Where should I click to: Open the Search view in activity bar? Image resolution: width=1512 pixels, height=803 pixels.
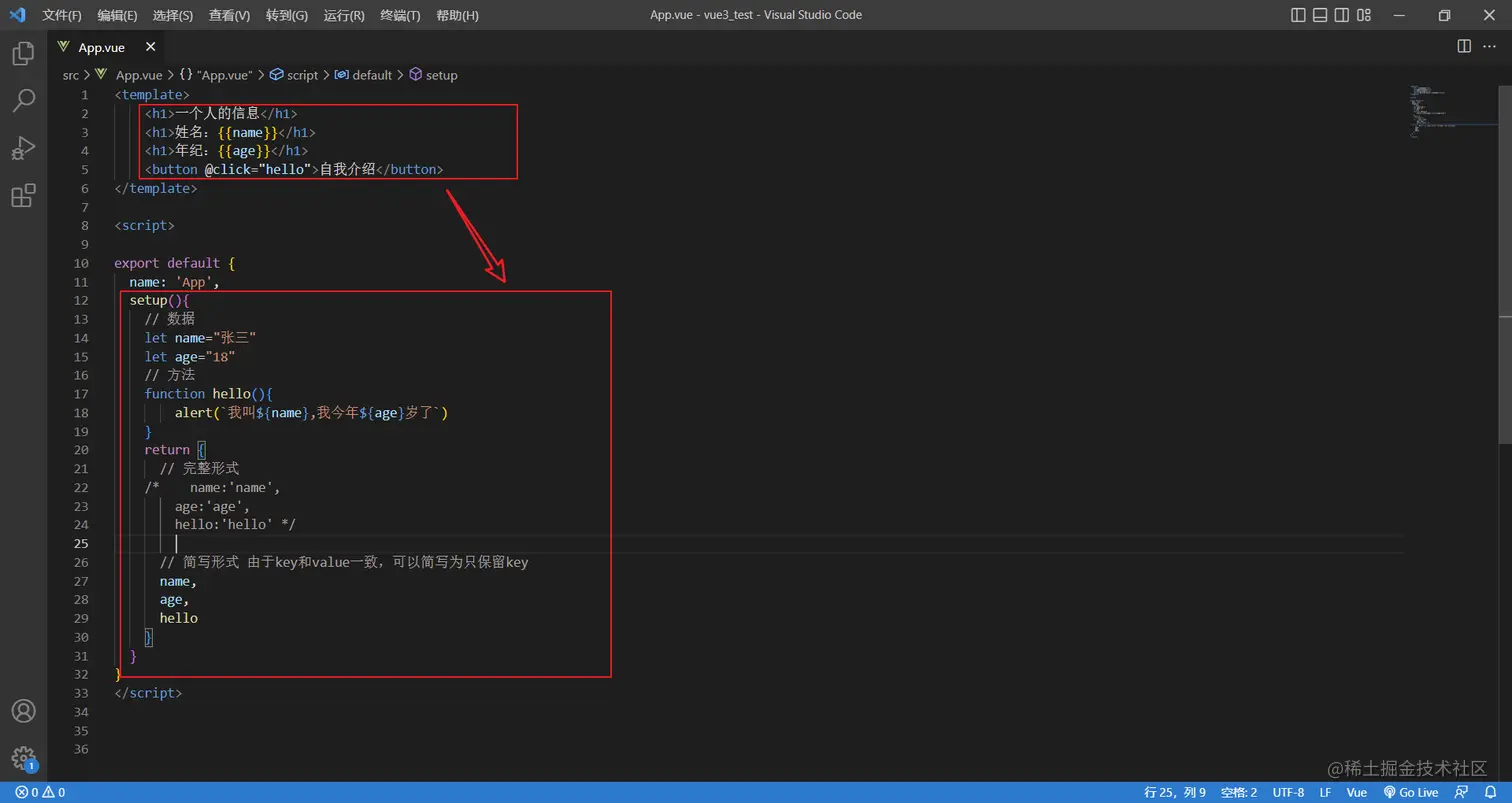(x=23, y=100)
